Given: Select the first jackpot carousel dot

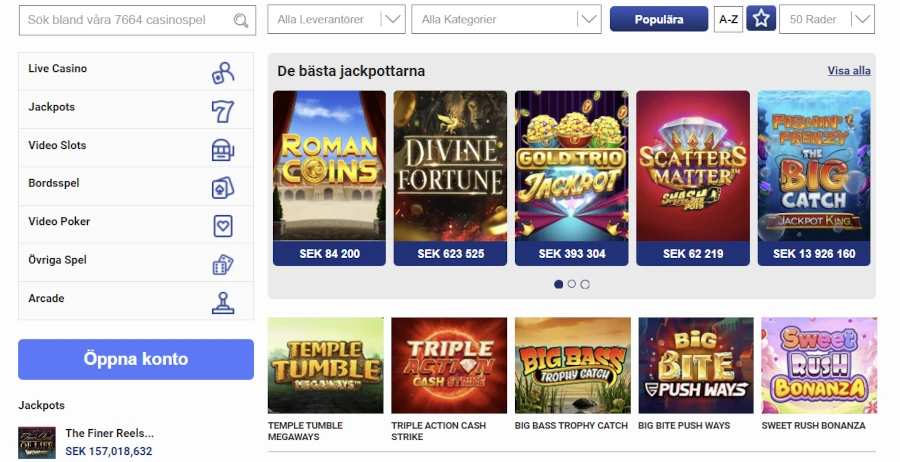Looking at the screenshot, I should 558,284.
